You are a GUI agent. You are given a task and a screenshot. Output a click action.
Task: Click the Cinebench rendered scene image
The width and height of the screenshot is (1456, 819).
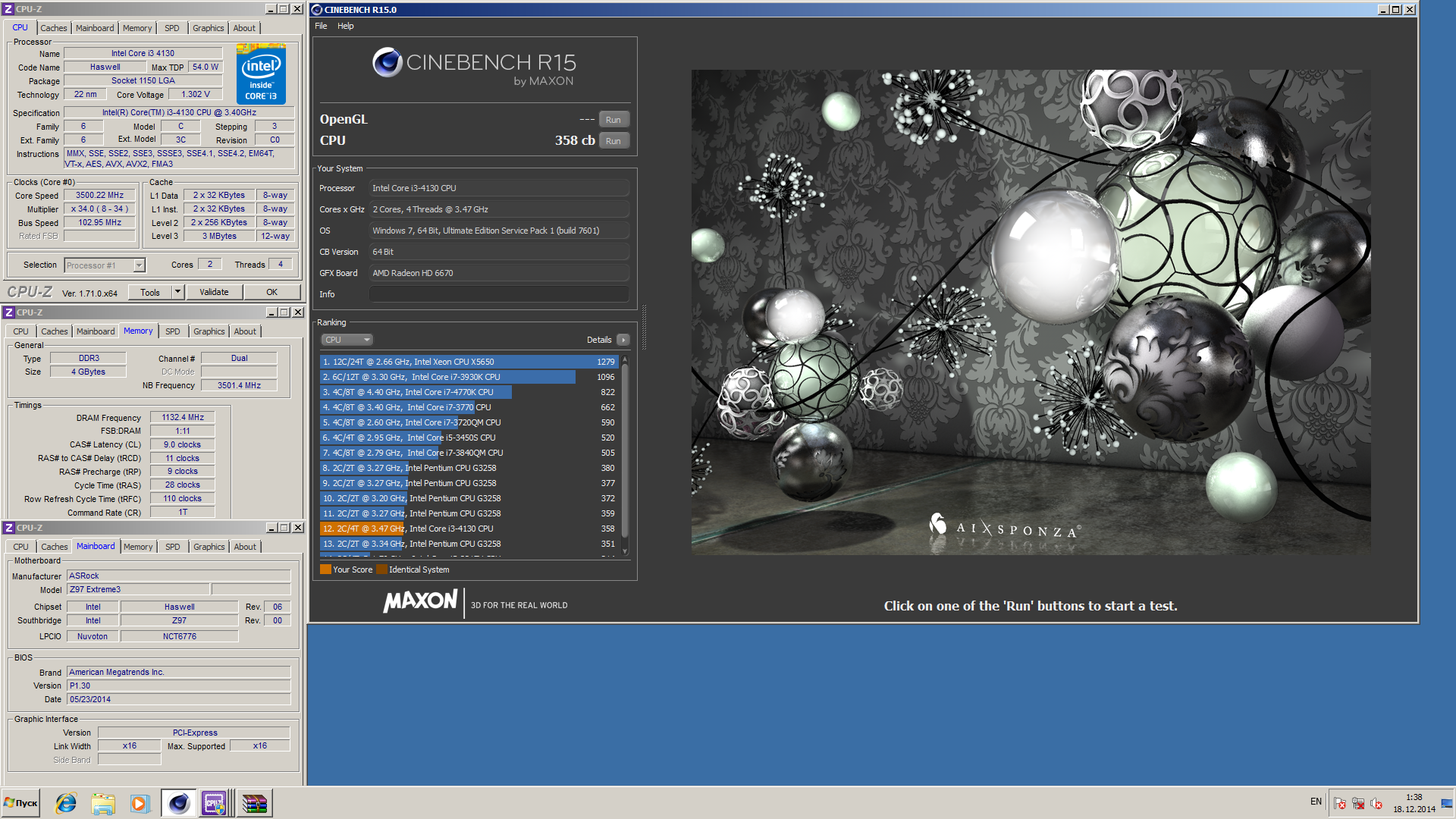coord(1031,312)
